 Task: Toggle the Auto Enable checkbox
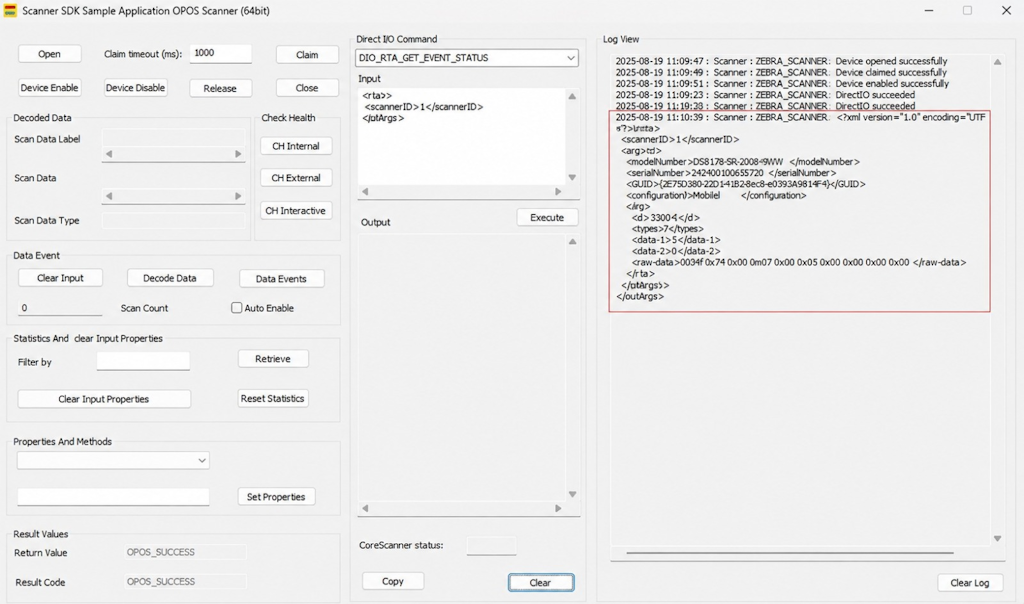(236, 308)
